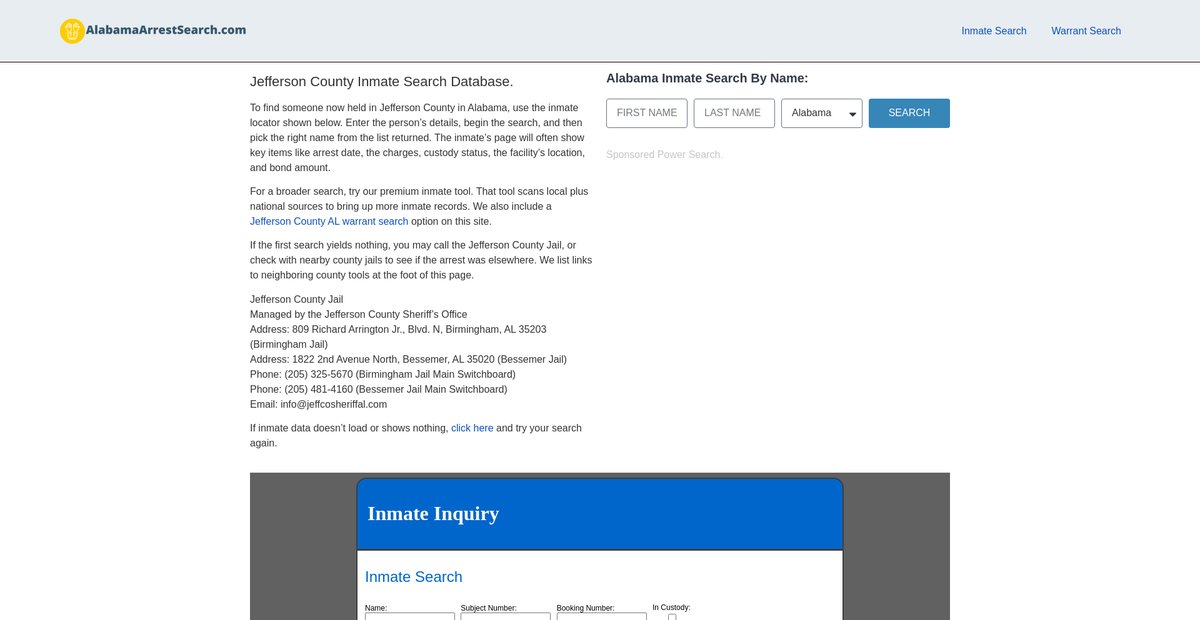
Task: Focus the Booking Number input box
Action: tap(602, 616)
